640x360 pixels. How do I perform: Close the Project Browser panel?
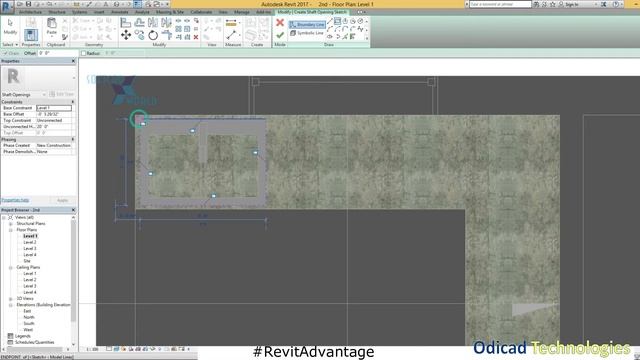[73, 210]
